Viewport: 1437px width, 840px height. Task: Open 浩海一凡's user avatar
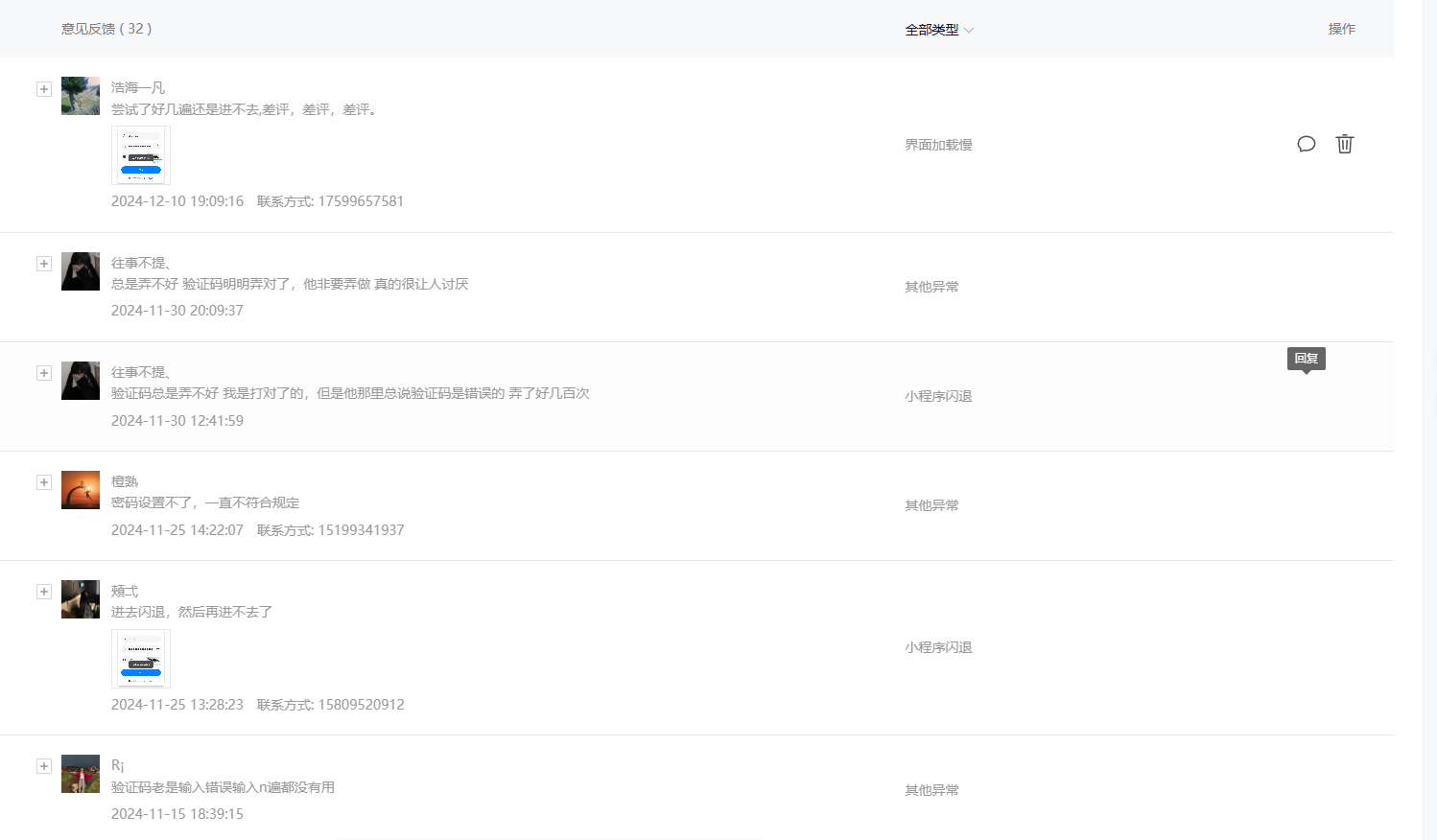click(x=81, y=96)
